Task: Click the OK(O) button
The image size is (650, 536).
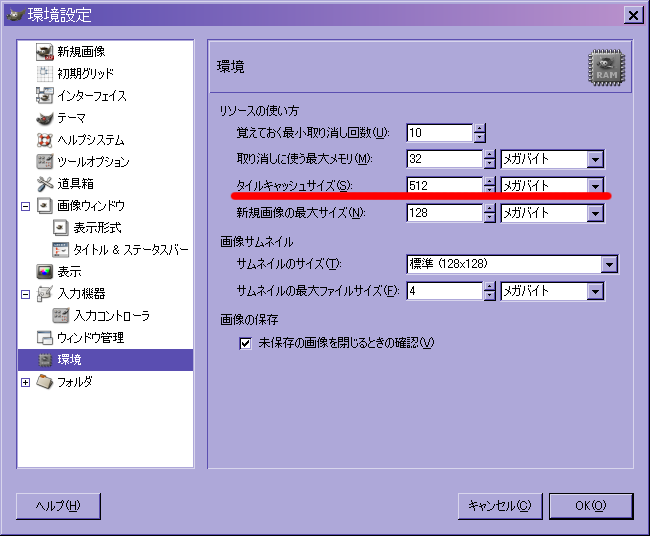Action: click(591, 506)
